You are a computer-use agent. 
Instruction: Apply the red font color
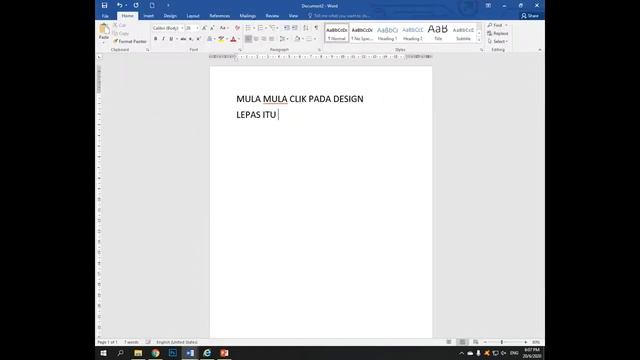tap(233, 39)
